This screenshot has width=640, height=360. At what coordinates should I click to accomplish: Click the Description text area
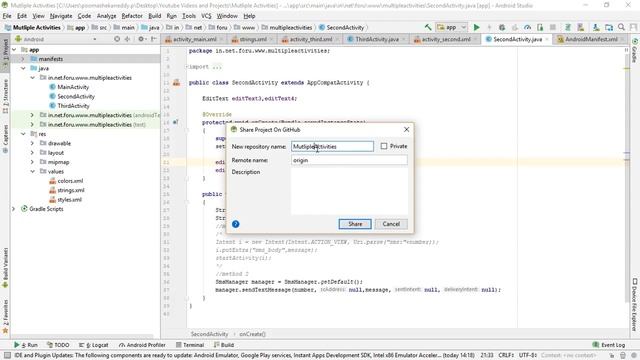point(349,191)
